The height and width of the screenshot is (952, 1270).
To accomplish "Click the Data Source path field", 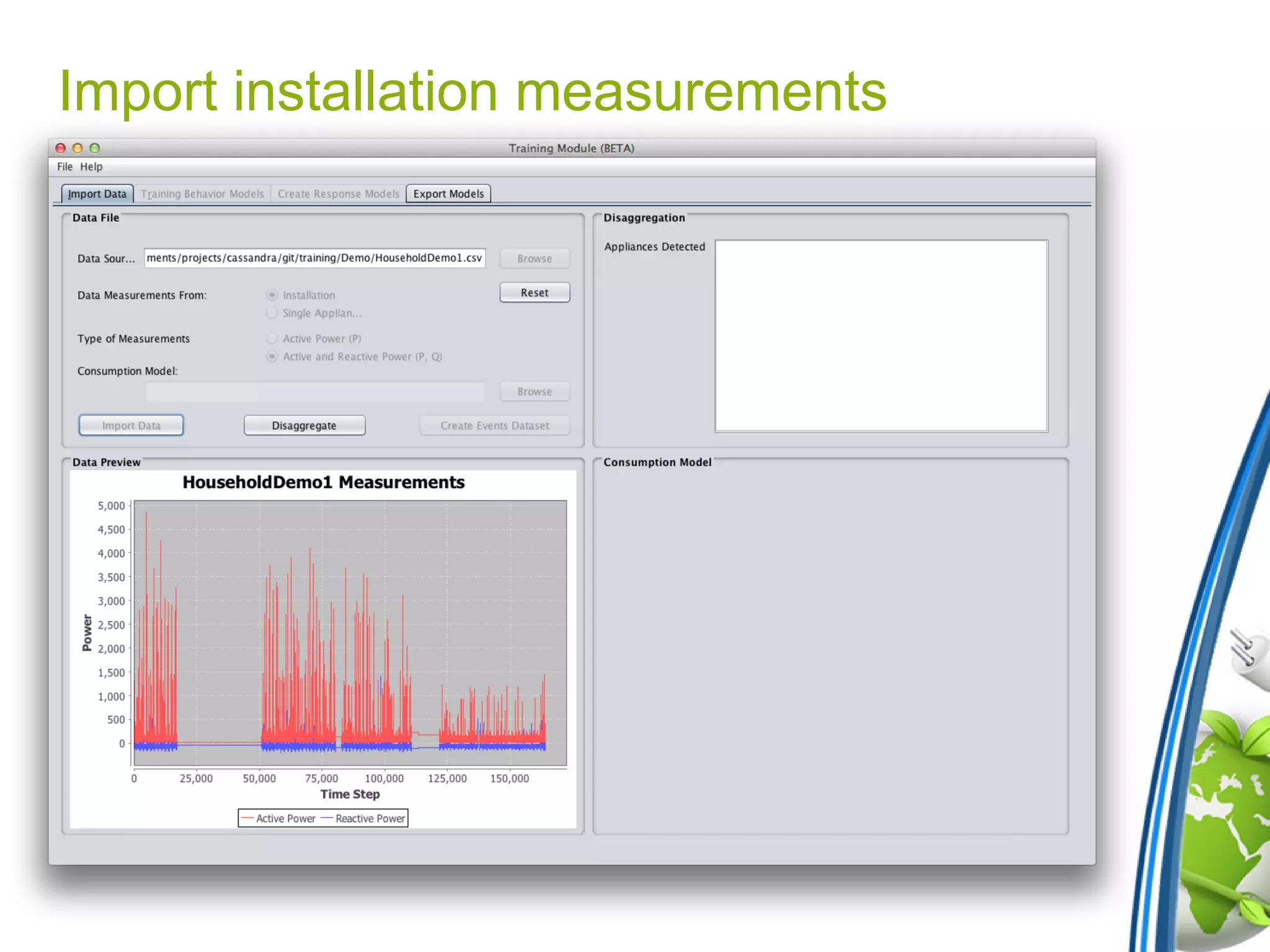I will click(314, 258).
